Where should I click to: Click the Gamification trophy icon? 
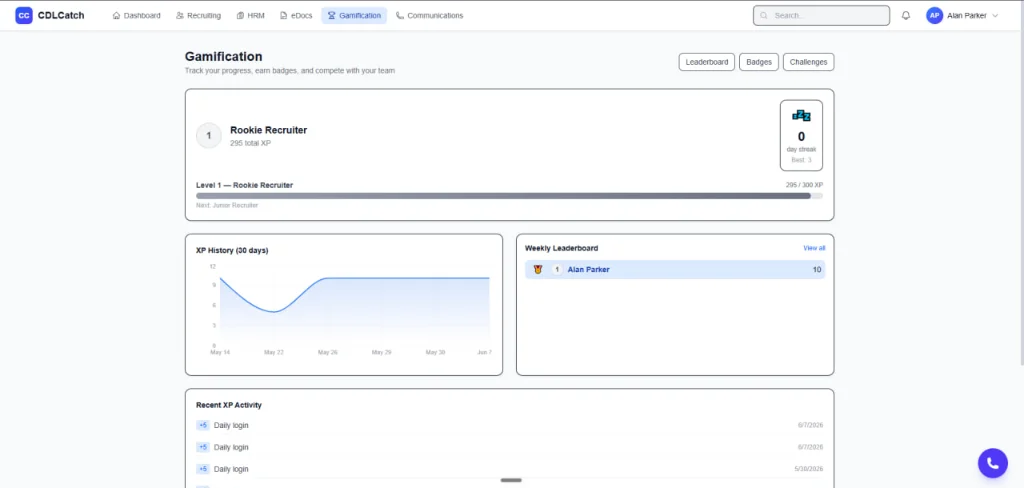point(331,16)
